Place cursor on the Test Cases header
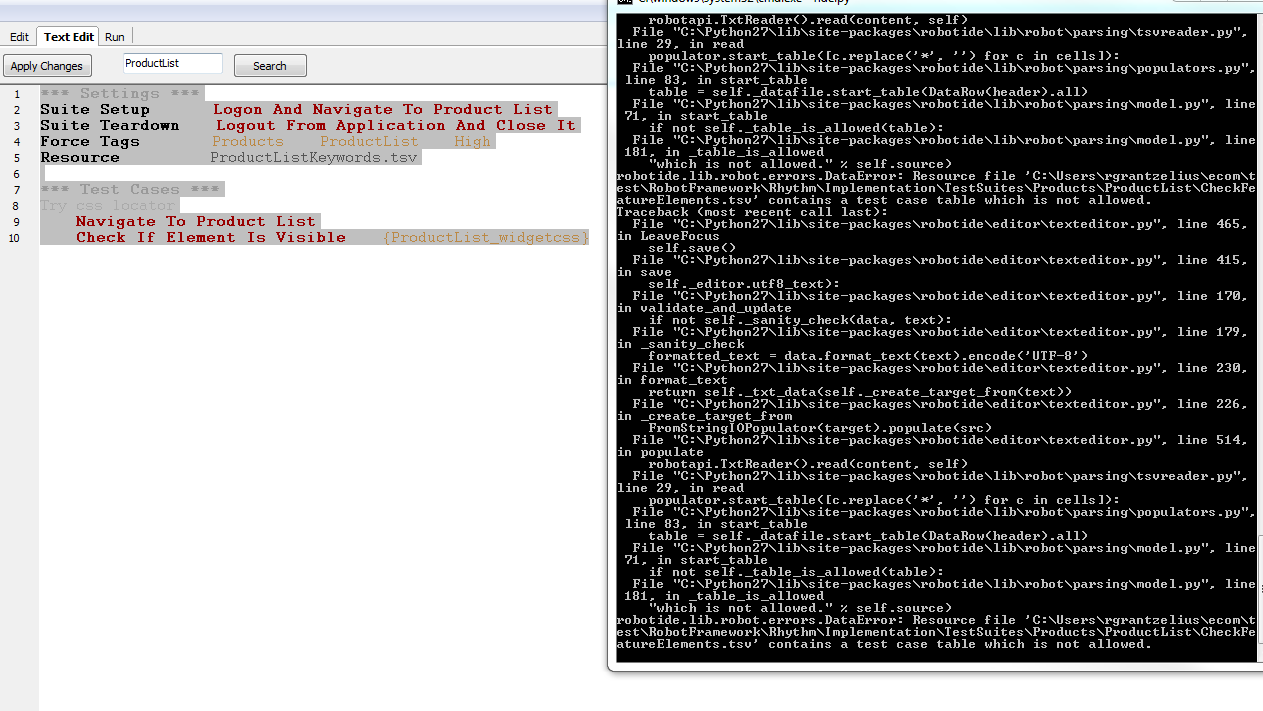Image resolution: width=1263 pixels, height=711 pixels. 130,190
